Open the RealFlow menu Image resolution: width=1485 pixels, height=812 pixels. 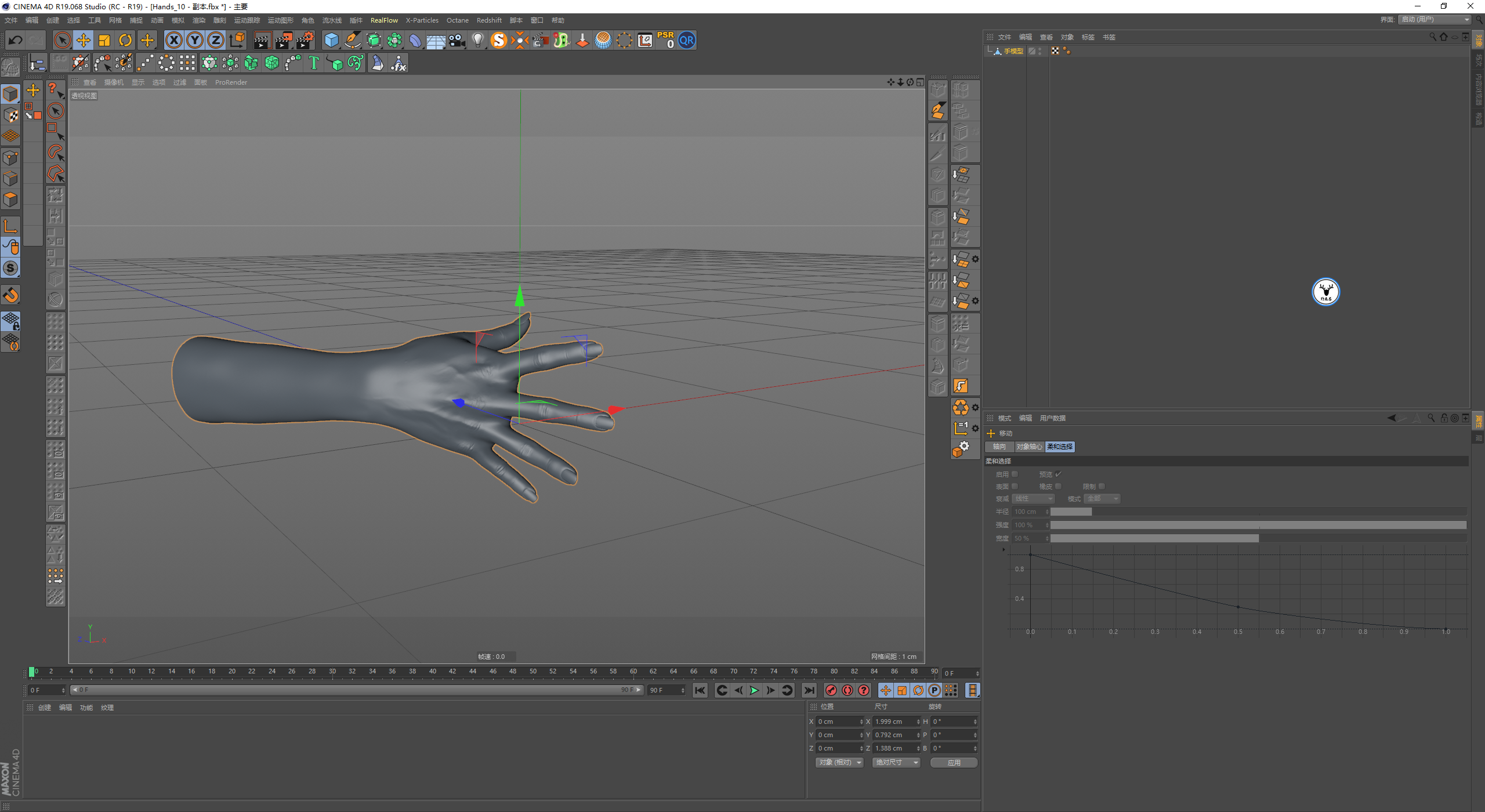coord(384,20)
